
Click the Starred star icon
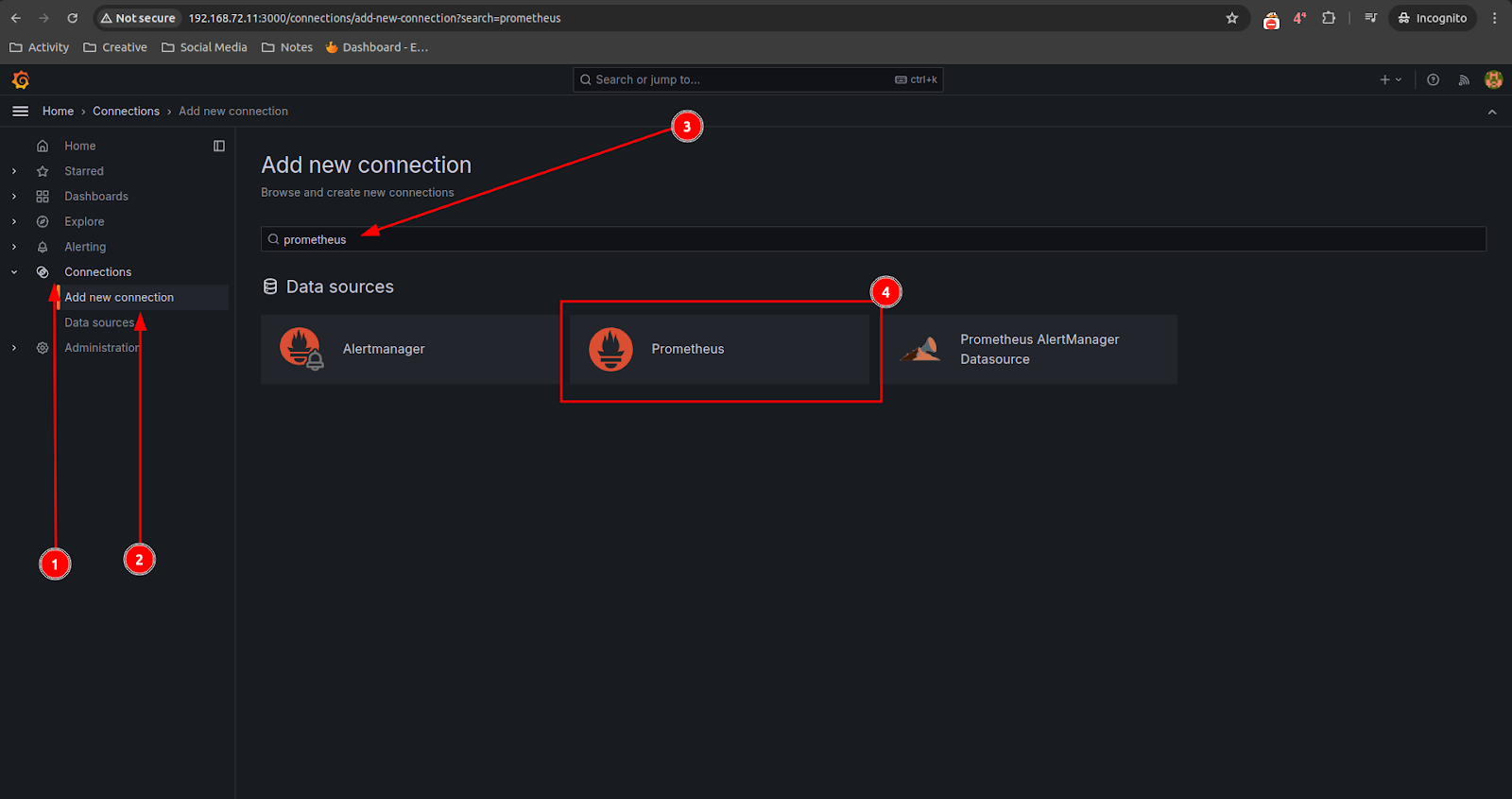click(x=43, y=171)
